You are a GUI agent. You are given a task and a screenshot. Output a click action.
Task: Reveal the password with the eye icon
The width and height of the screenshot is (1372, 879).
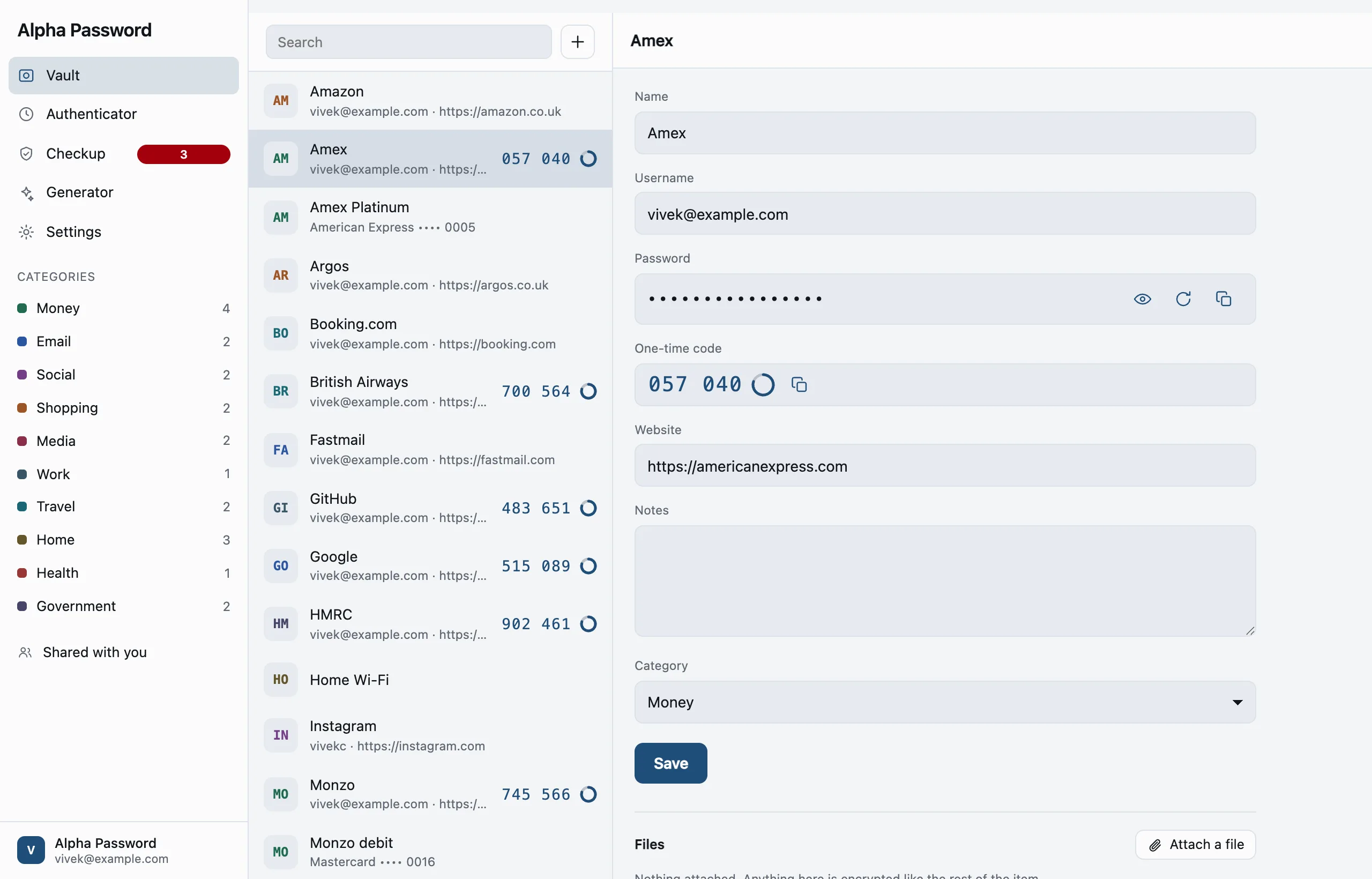pyautogui.click(x=1142, y=299)
